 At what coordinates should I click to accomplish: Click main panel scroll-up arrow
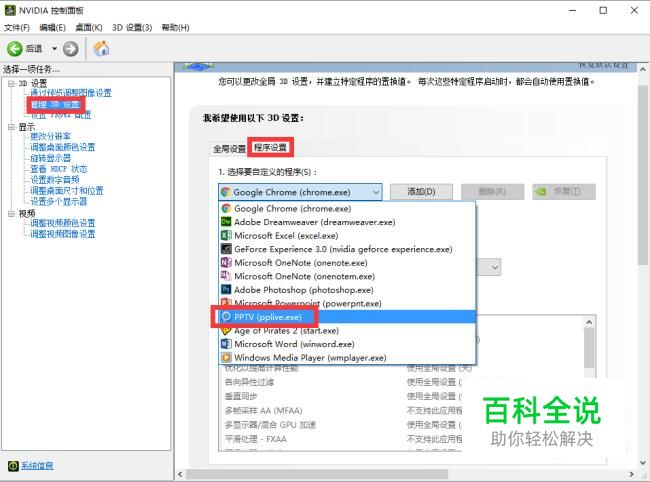tap(643, 69)
